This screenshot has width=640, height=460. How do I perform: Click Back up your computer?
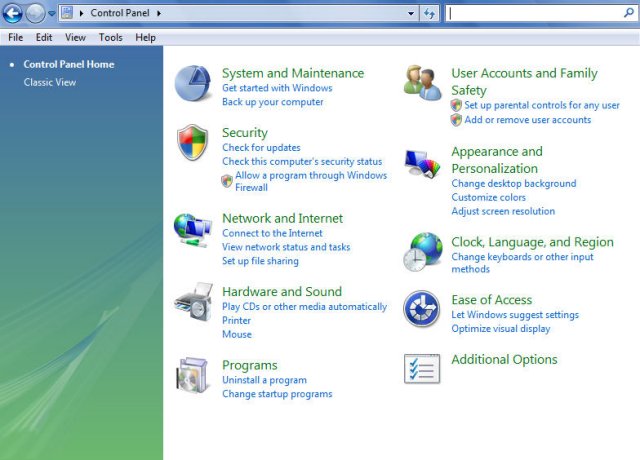coord(272,102)
